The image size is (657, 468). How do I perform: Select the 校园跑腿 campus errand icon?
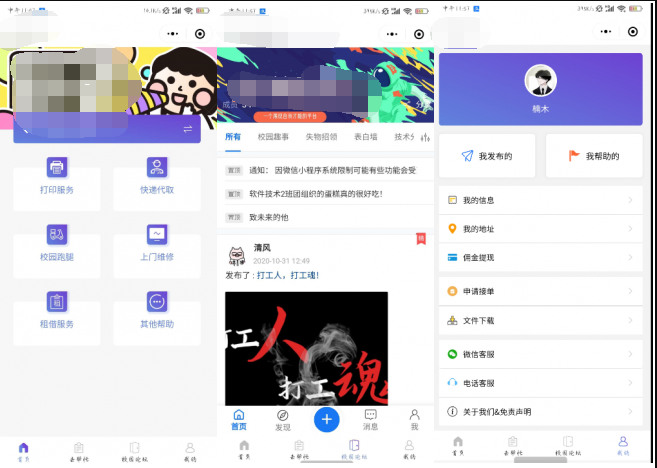[x=56, y=235]
